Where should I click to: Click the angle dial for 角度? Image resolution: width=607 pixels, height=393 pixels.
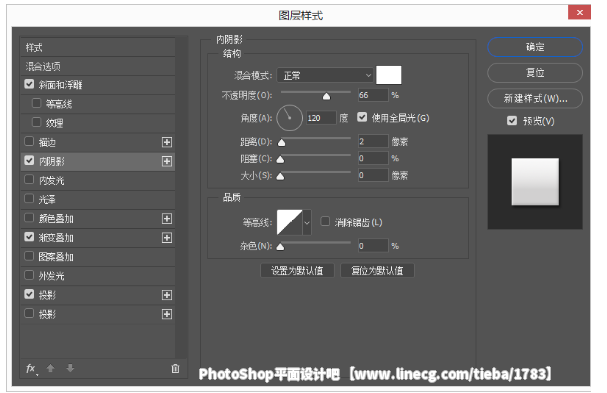pos(289,118)
